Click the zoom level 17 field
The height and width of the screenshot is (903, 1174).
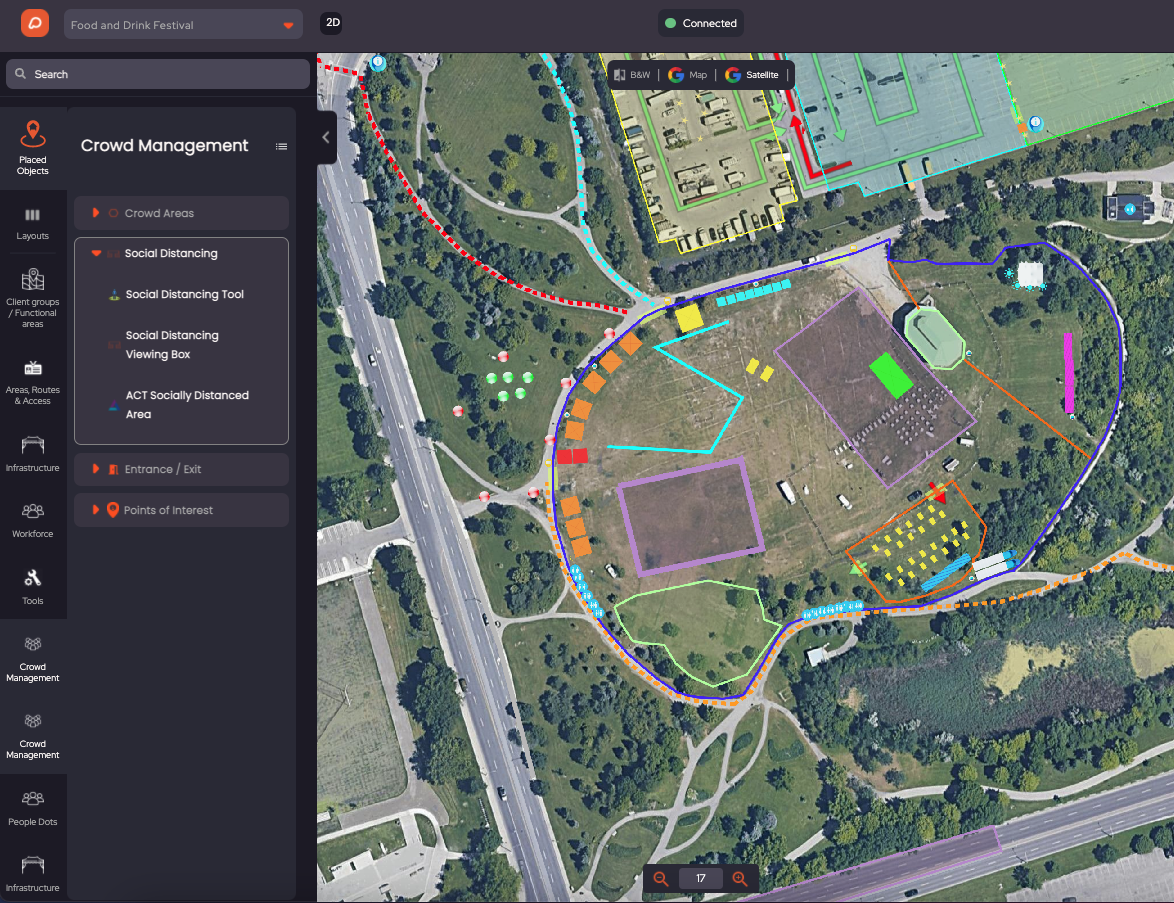pyautogui.click(x=700, y=878)
